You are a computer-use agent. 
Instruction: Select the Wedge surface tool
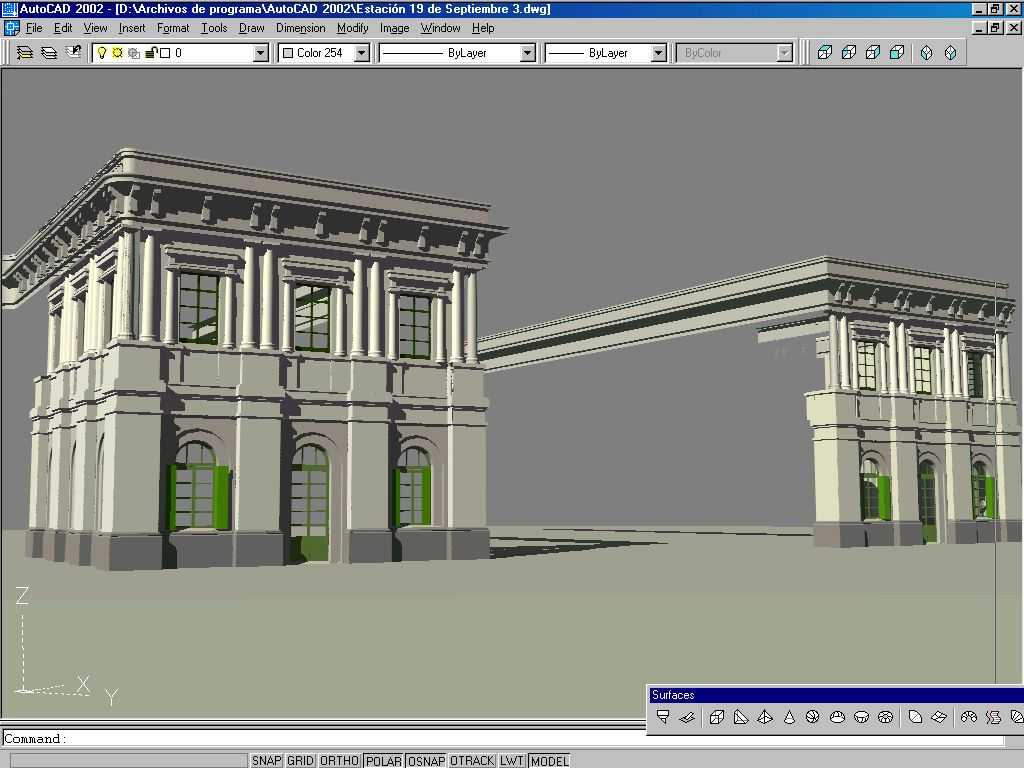tap(741, 717)
